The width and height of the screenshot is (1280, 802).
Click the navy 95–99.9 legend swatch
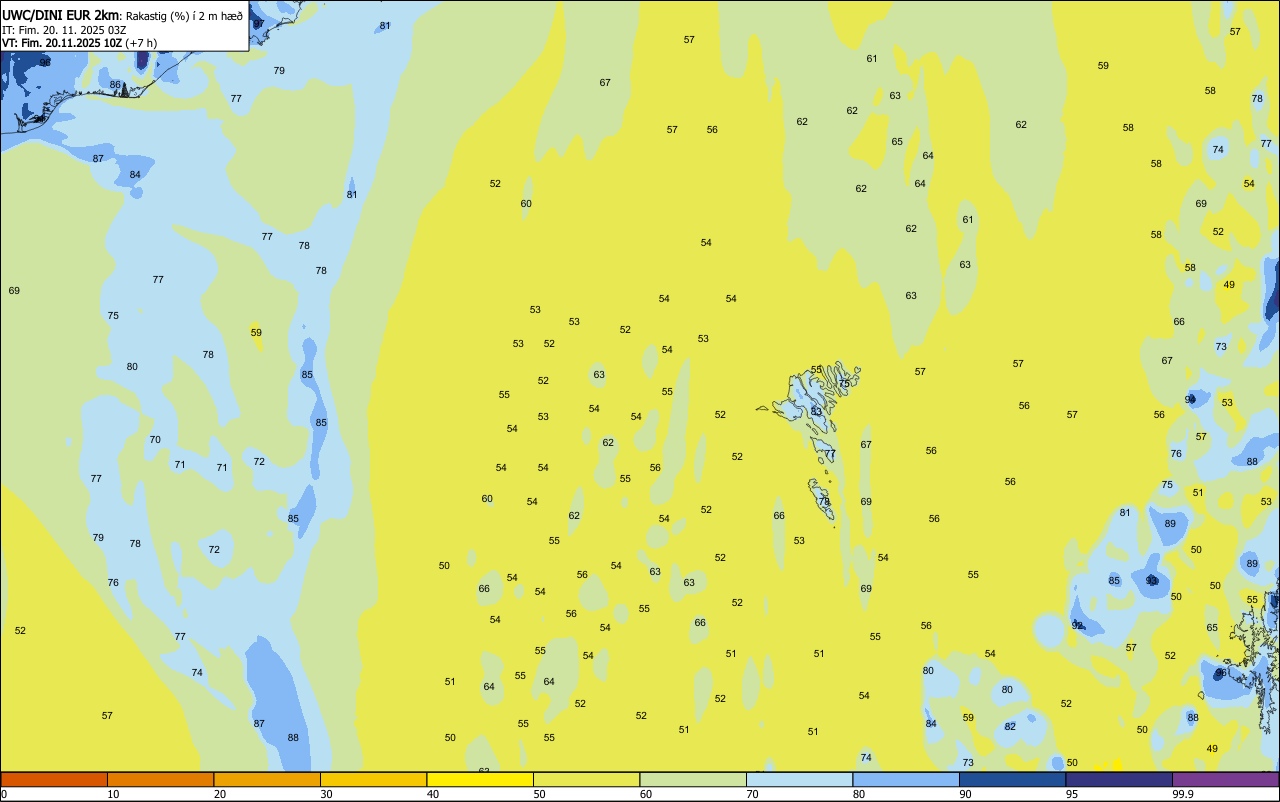(1119, 779)
